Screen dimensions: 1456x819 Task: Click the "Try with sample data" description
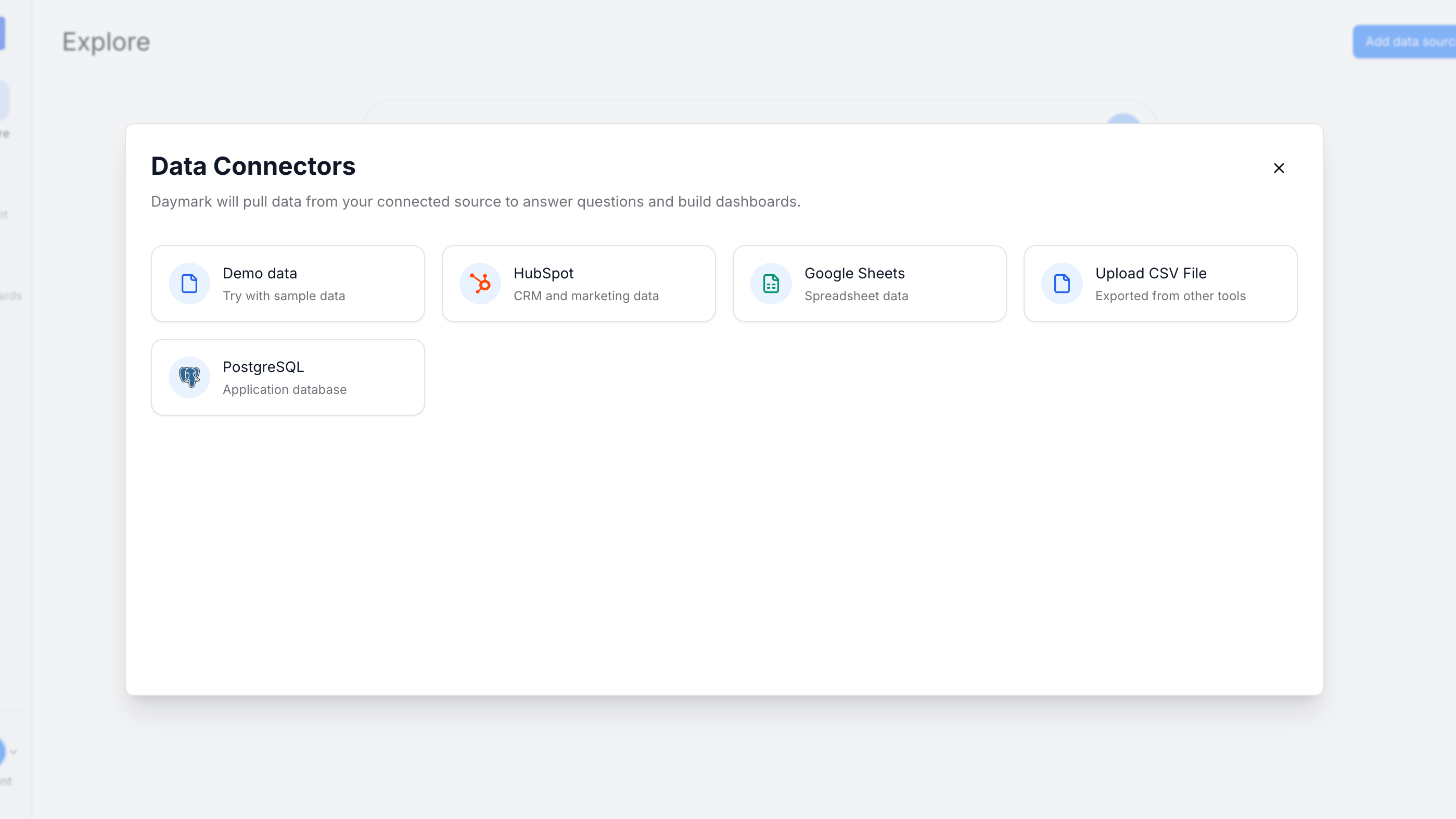[x=284, y=296]
